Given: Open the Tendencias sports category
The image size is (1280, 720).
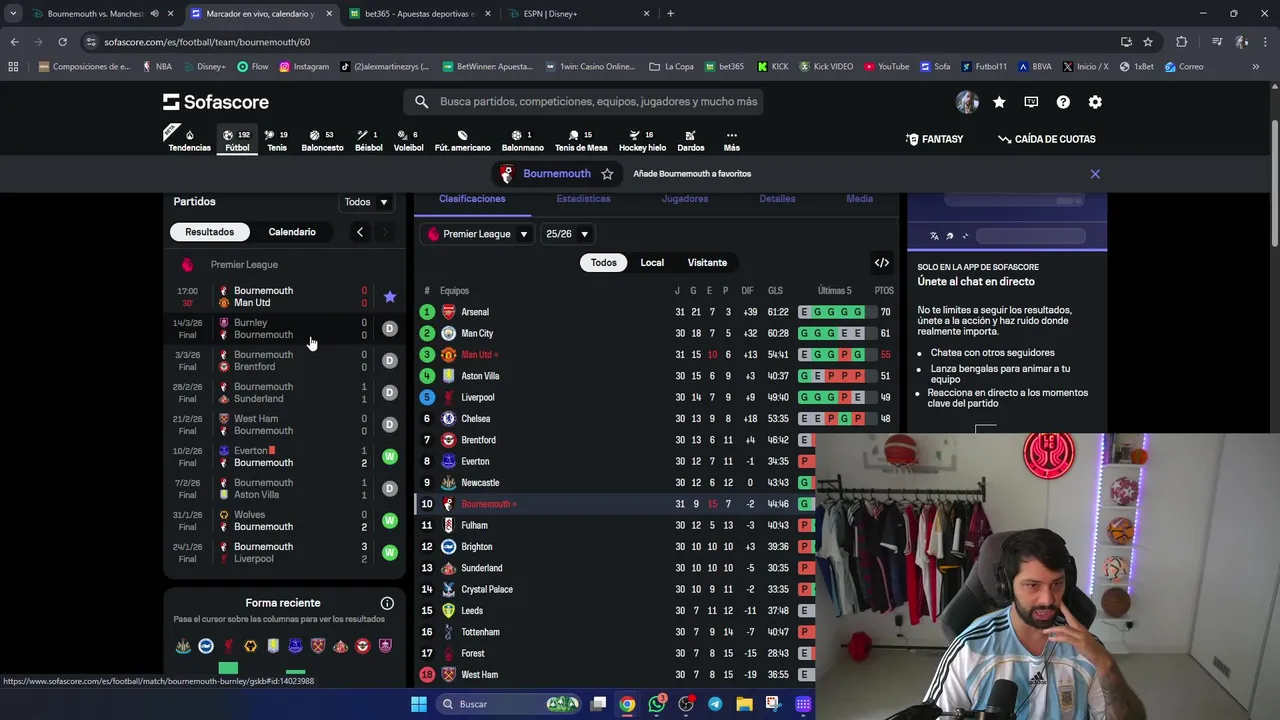Looking at the screenshot, I should pos(189,140).
